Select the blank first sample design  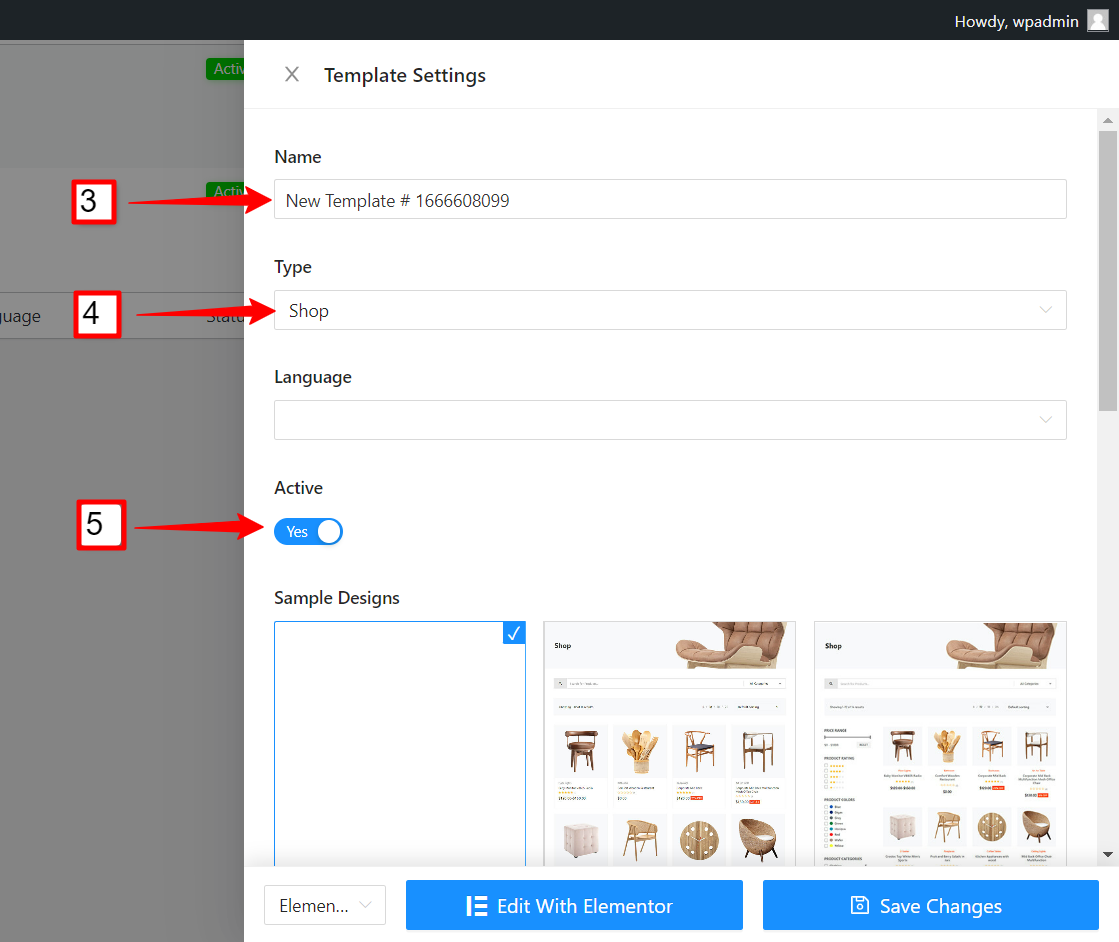click(x=400, y=745)
